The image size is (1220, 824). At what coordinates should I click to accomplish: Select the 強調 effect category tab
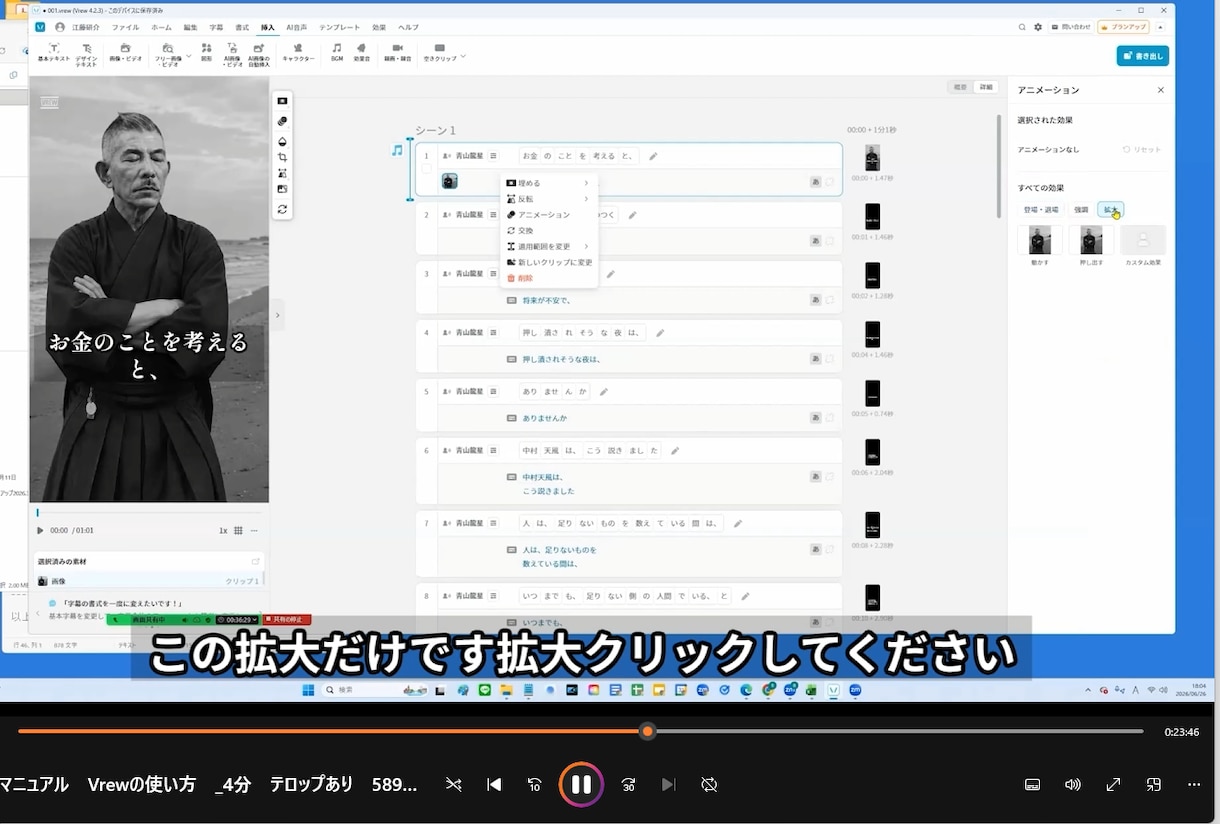[x=1081, y=210]
